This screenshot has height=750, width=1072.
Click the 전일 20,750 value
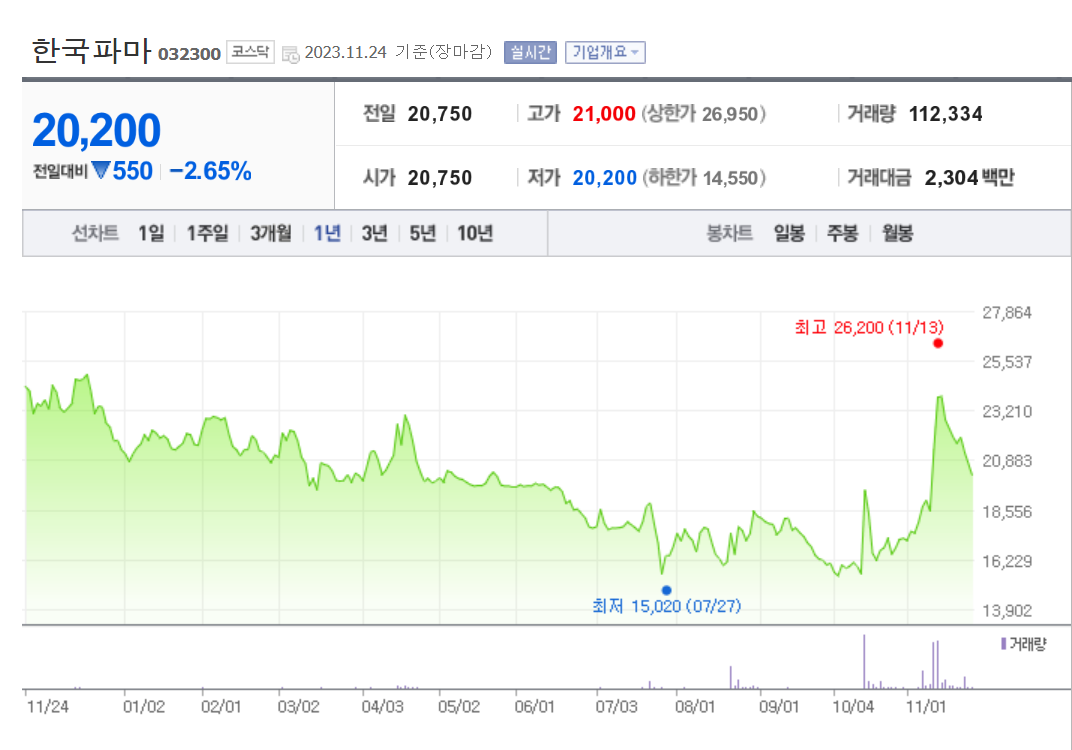pos(440,113)
